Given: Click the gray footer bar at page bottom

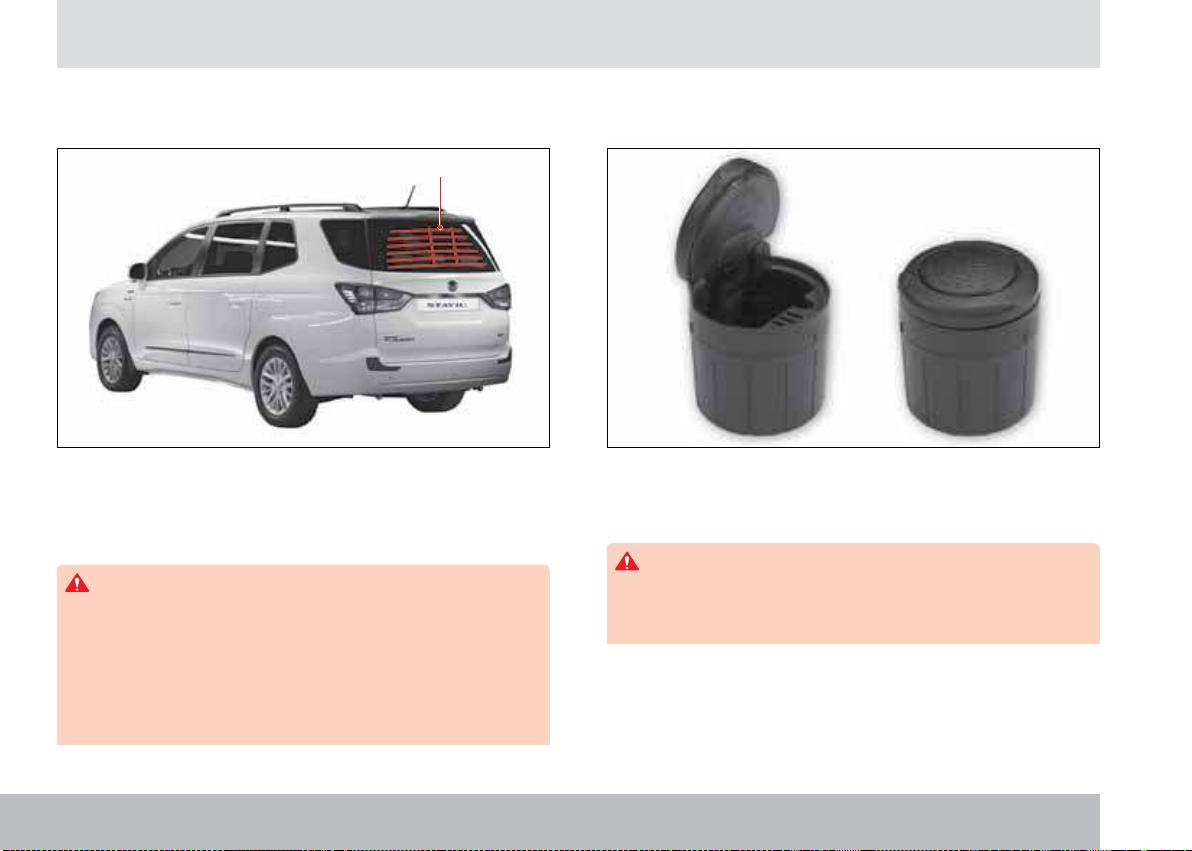Looking at the screenshot, I should click(550, 821).
